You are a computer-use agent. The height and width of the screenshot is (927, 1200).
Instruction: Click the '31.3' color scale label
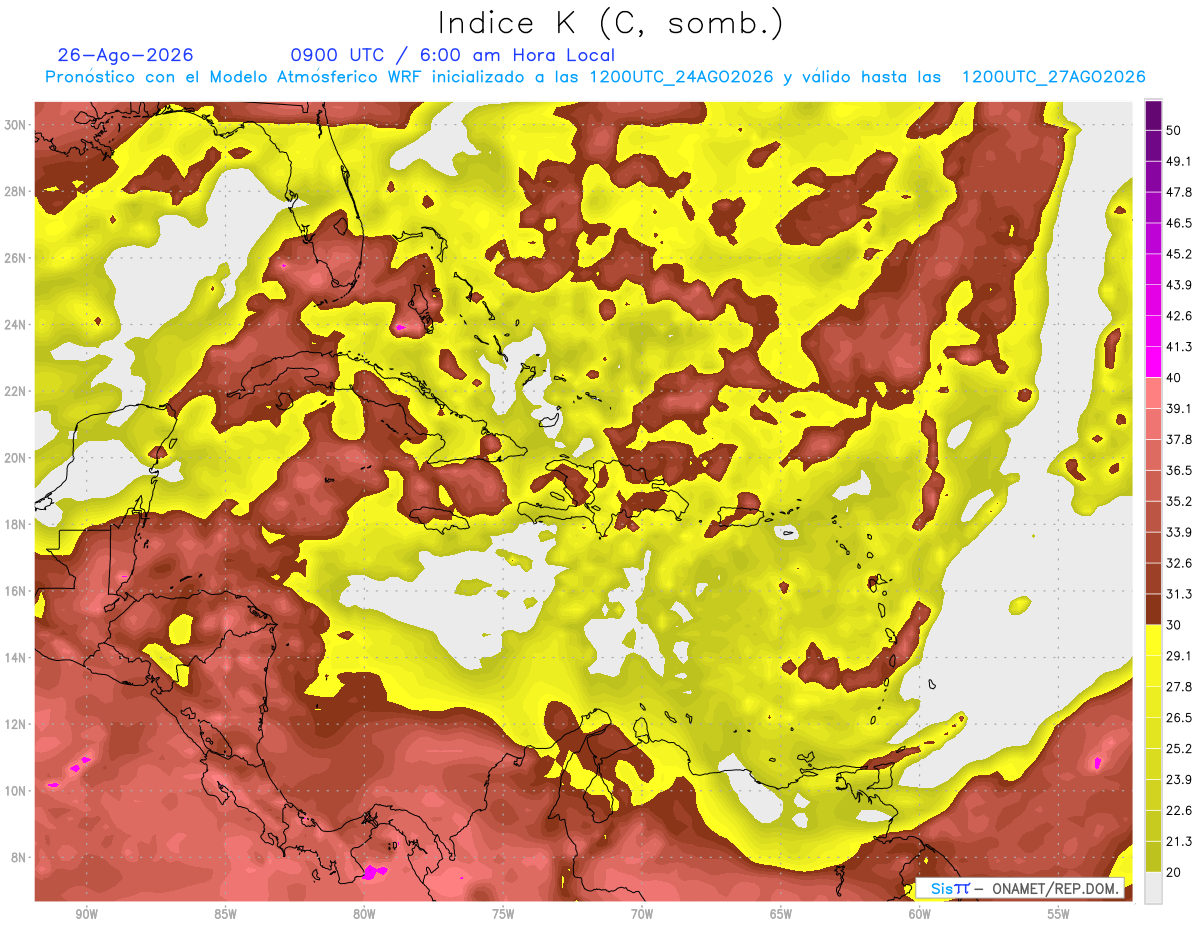pos(1179,595)
